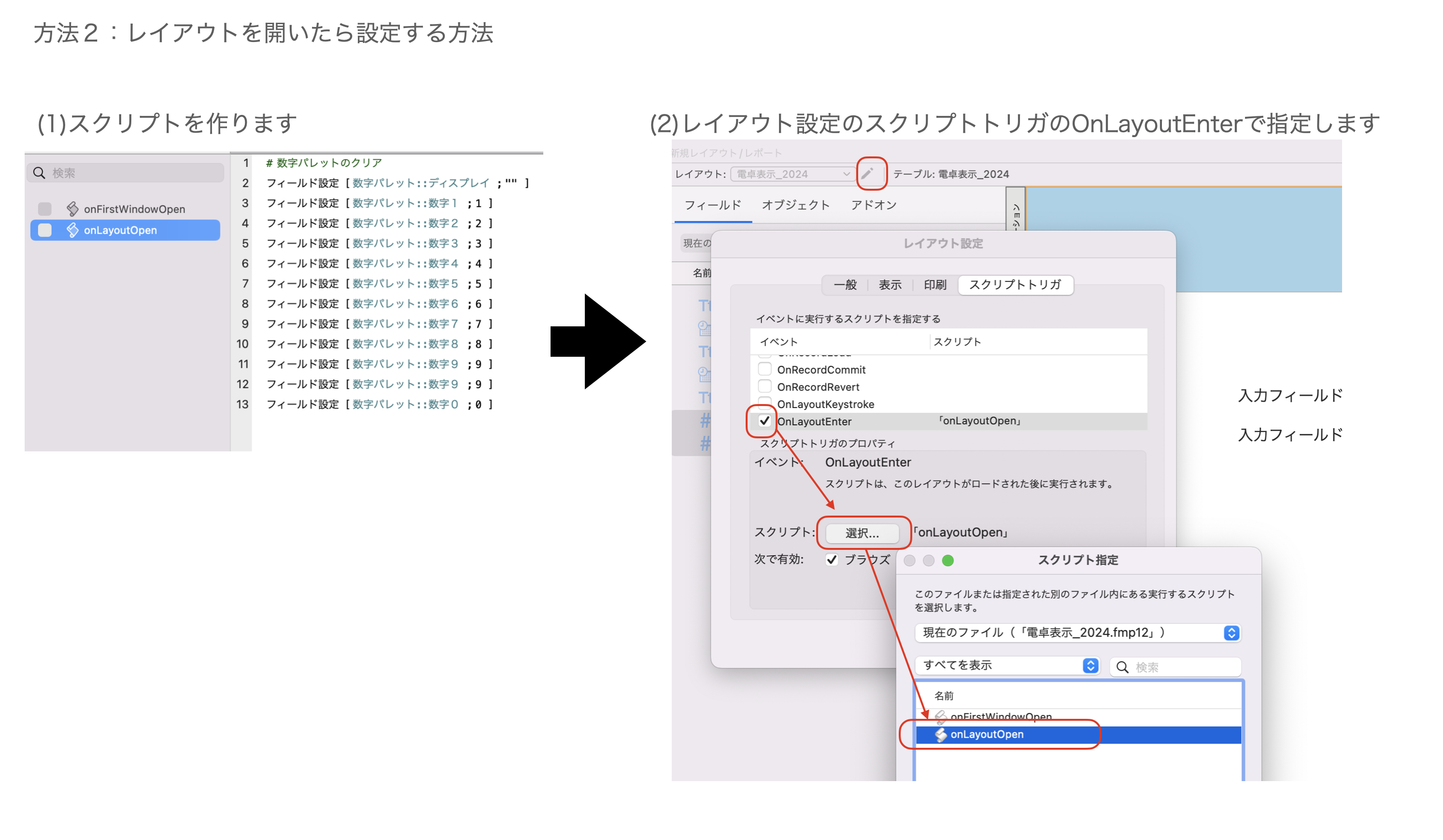Enable the OnRecordCommit trigger
Image resolution: width=1443 pixels, height=840 pixels.
(764, 369)
